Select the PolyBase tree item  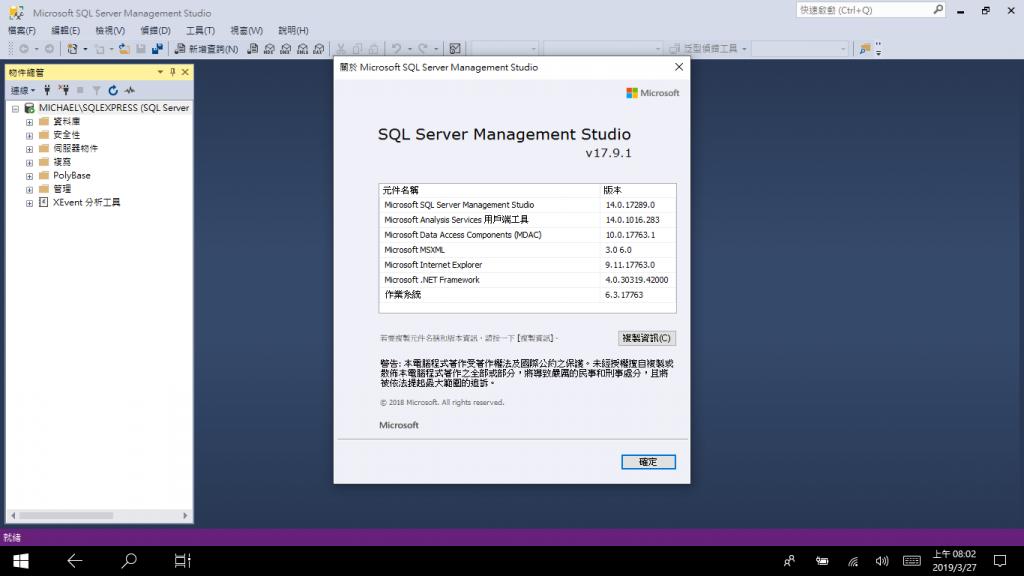pos(72,176)
